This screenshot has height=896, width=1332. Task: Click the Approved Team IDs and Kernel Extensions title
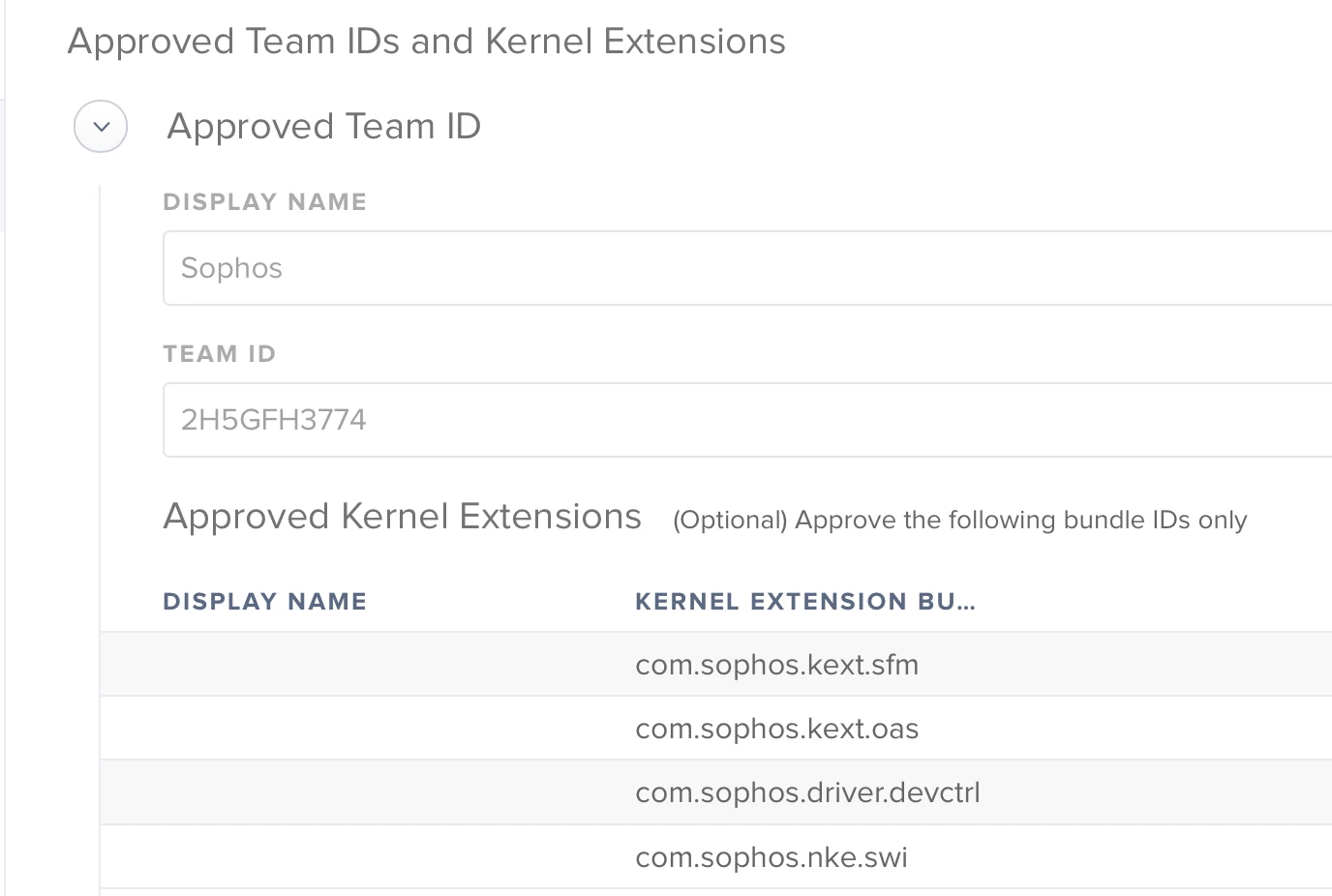point(427,42)
